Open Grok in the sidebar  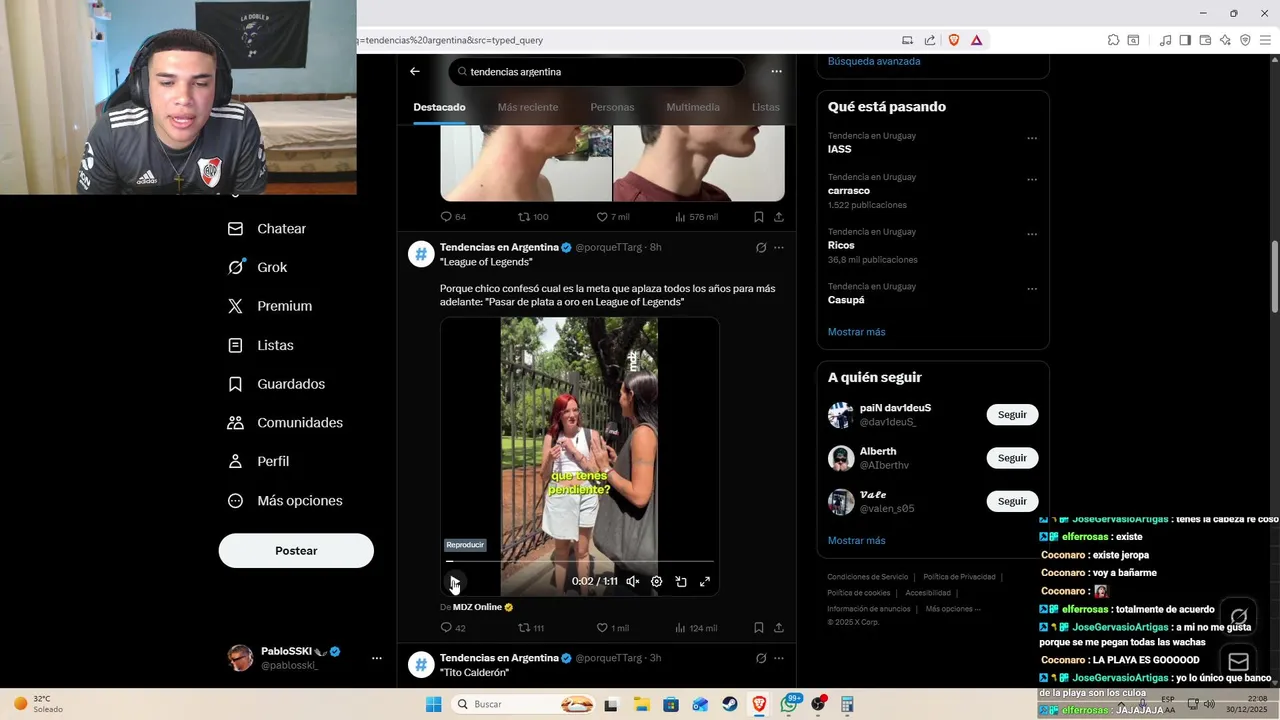click(x=258, y=267)
